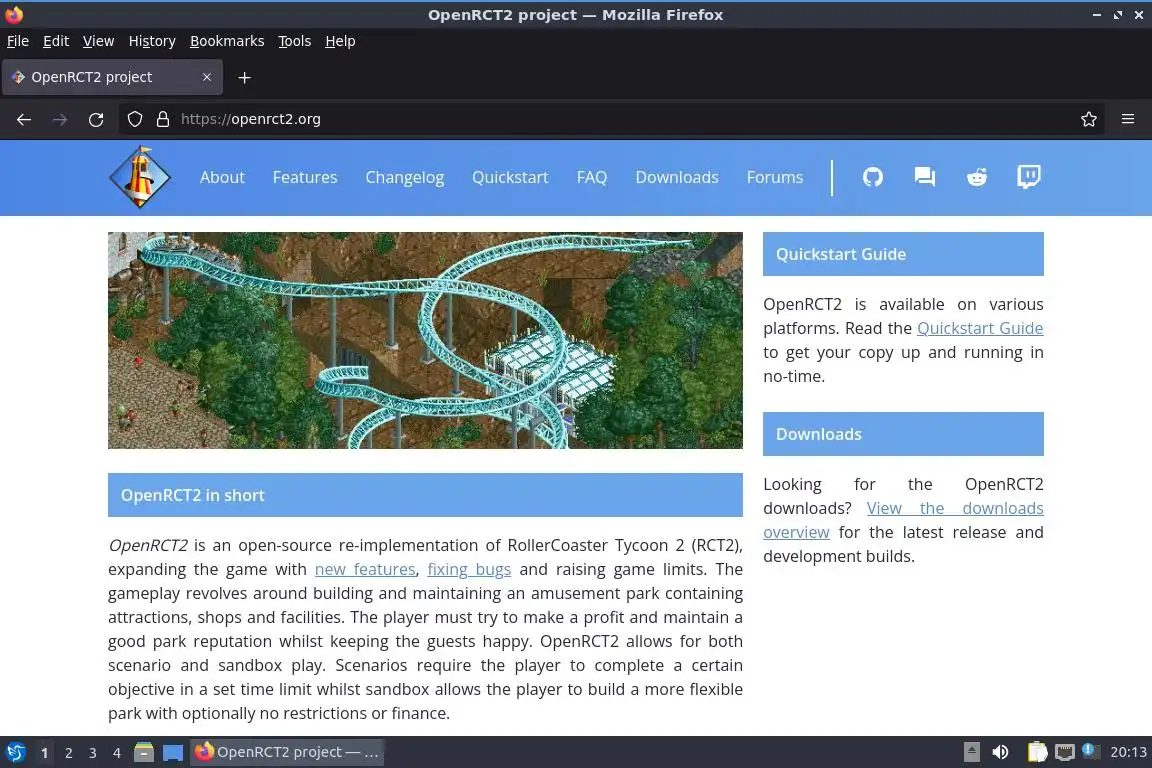Open the History menu
Viewport: 1152px width, 768px height.
coord(152,41)
